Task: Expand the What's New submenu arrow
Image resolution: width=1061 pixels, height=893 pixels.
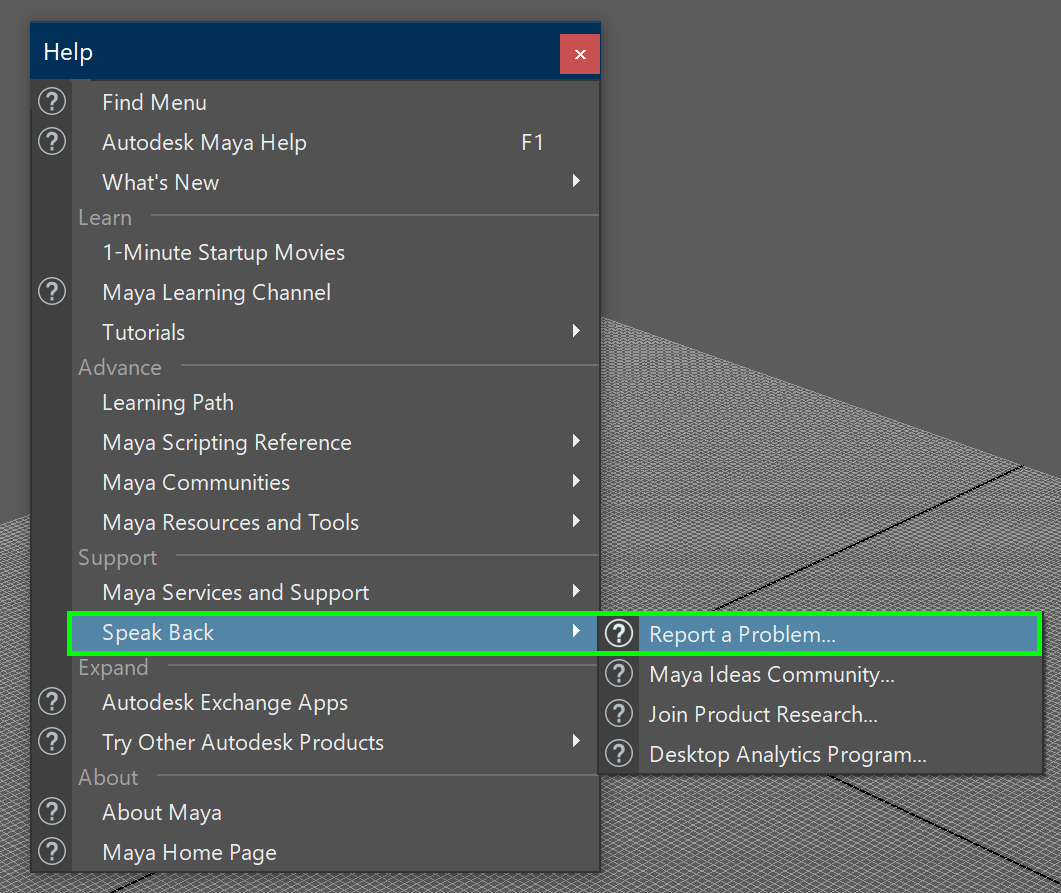Action: pos(576,181)
